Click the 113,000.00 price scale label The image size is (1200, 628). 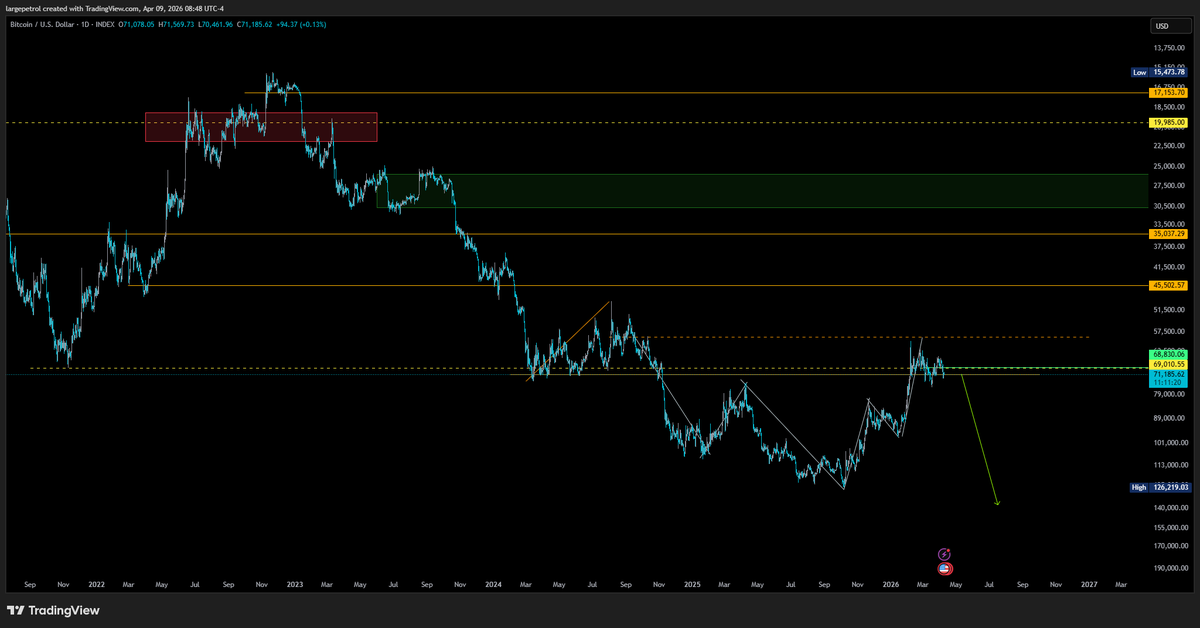click(x=1170, y=465)
